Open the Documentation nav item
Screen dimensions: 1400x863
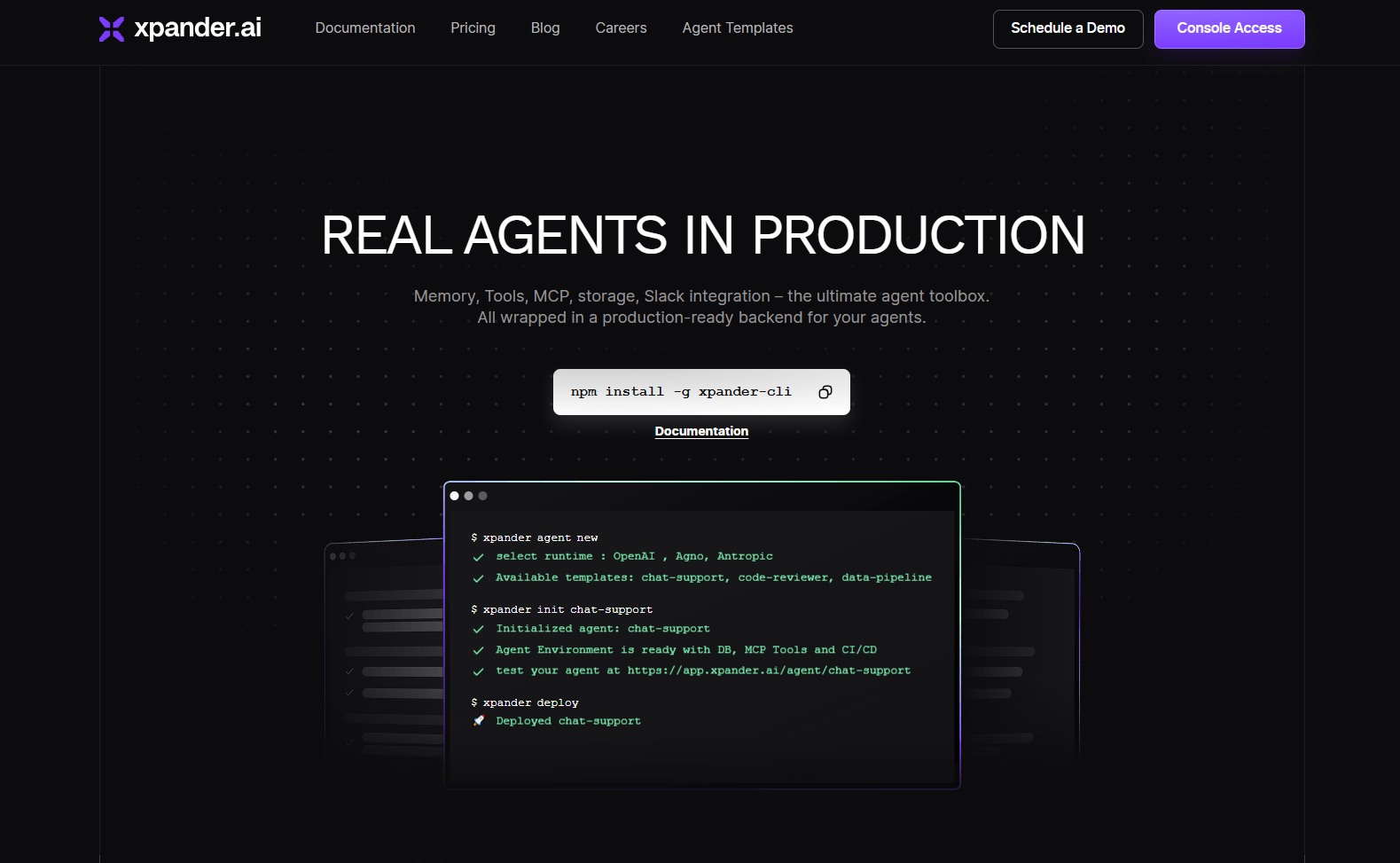click(x=365, y=28)
